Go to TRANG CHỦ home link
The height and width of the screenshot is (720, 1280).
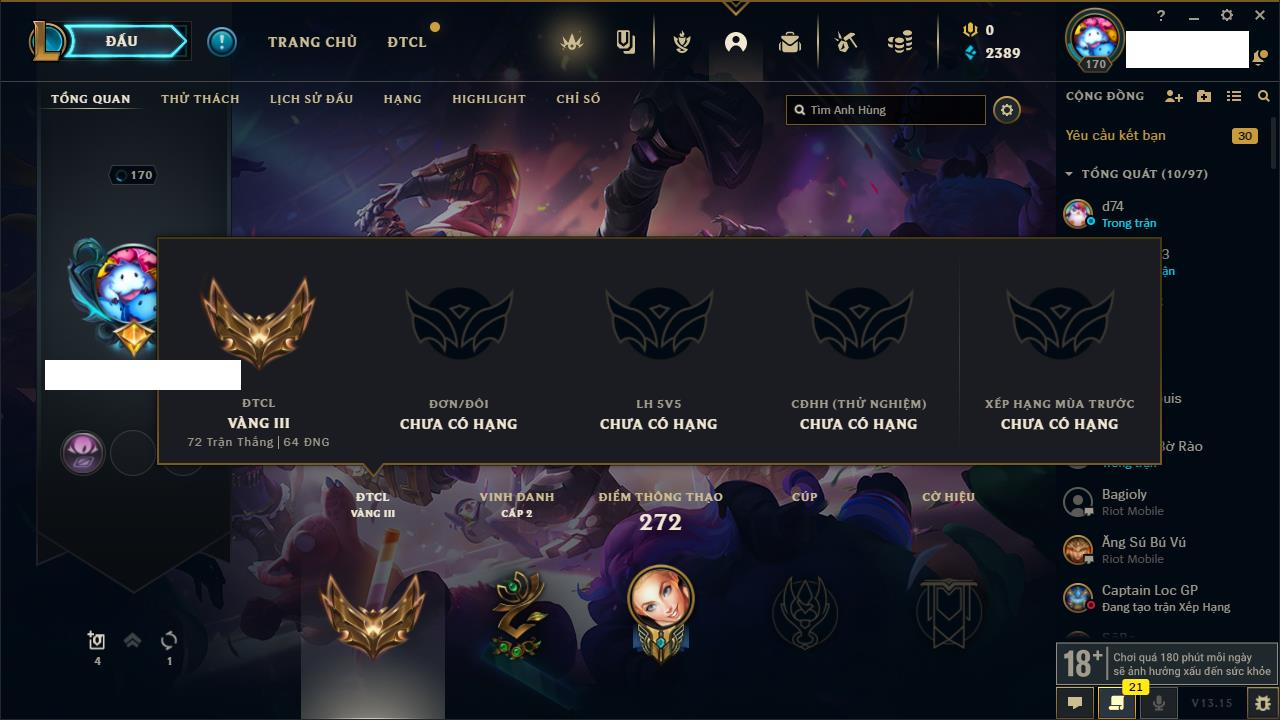pyautogui.click(x=312, y=42)
